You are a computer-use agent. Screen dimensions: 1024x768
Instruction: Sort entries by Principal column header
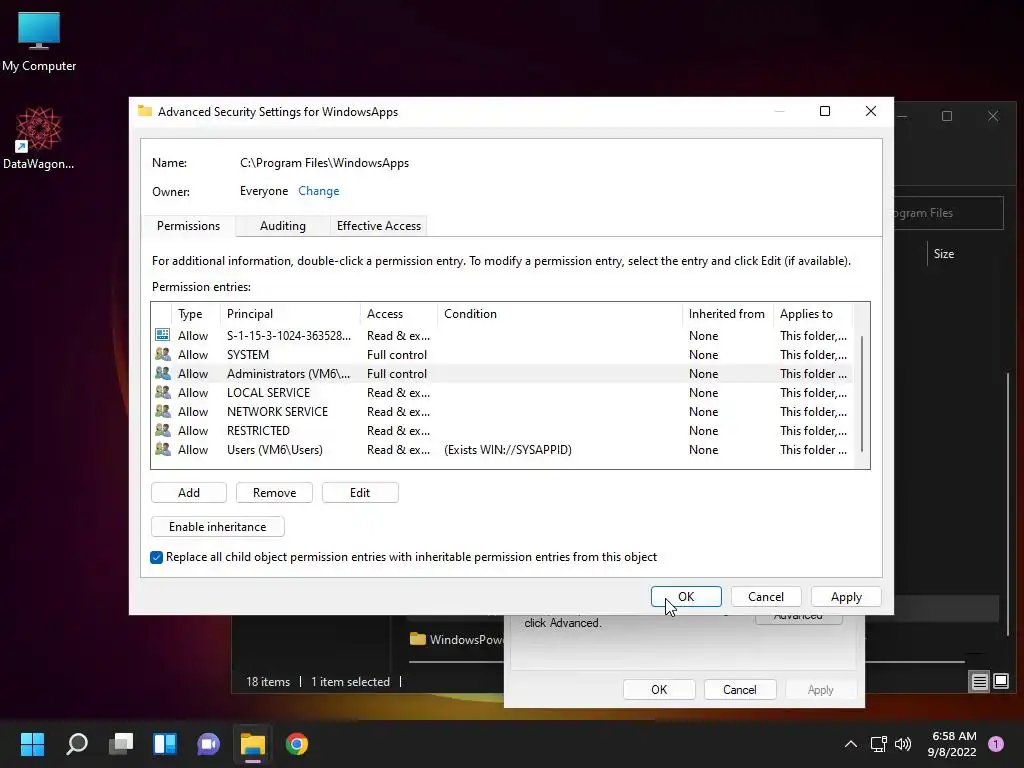pos(290,313)
